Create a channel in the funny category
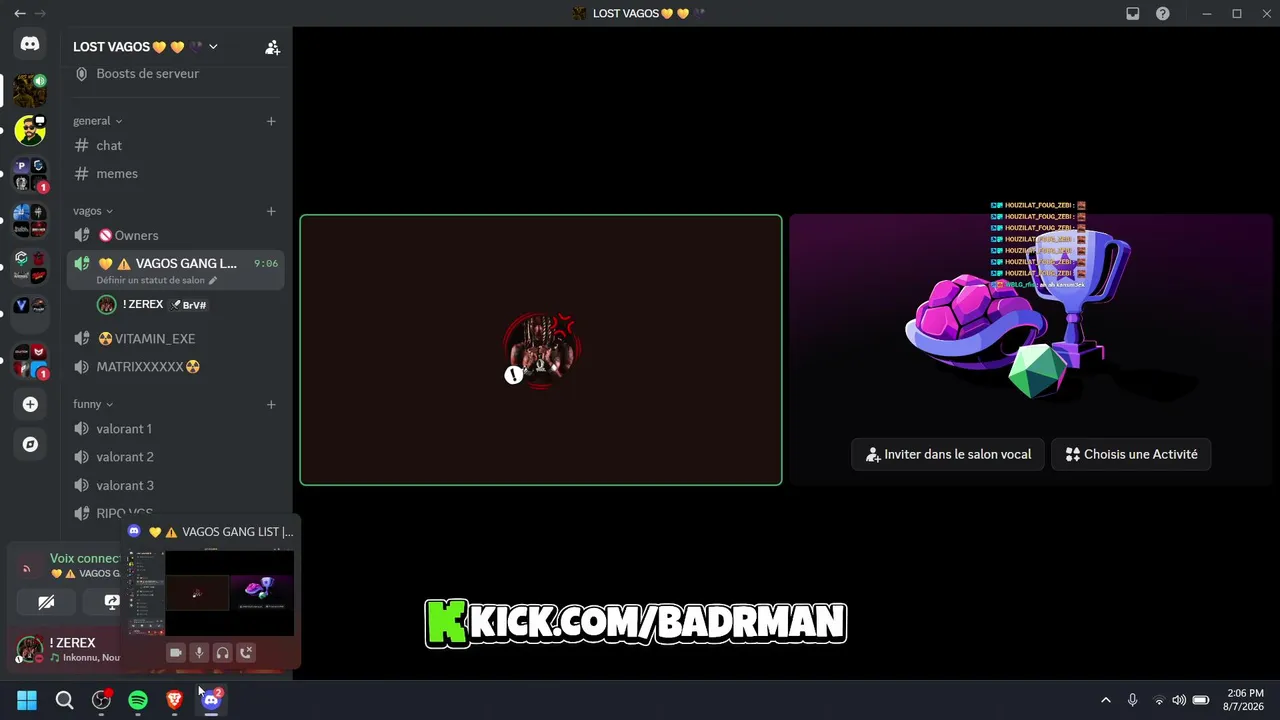Image resolution: width=1280 pixels, height=720 pixels. (271, 404)
